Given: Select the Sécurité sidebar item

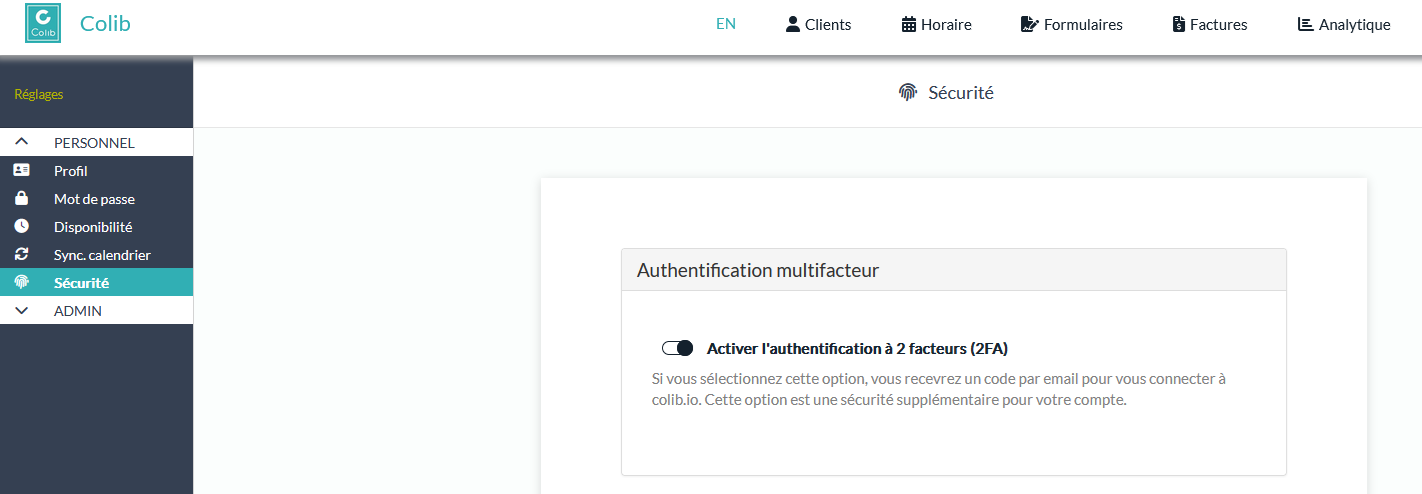Looking at the screenshot, I should click(96, 283).
